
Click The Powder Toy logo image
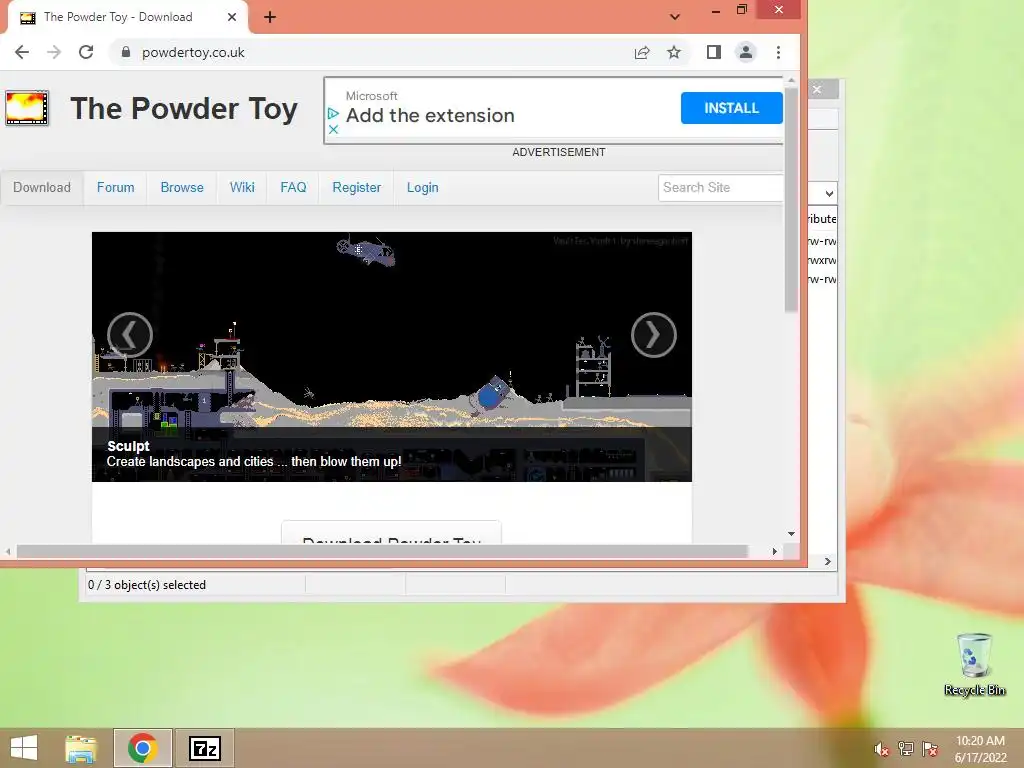(x=27, y=108)
